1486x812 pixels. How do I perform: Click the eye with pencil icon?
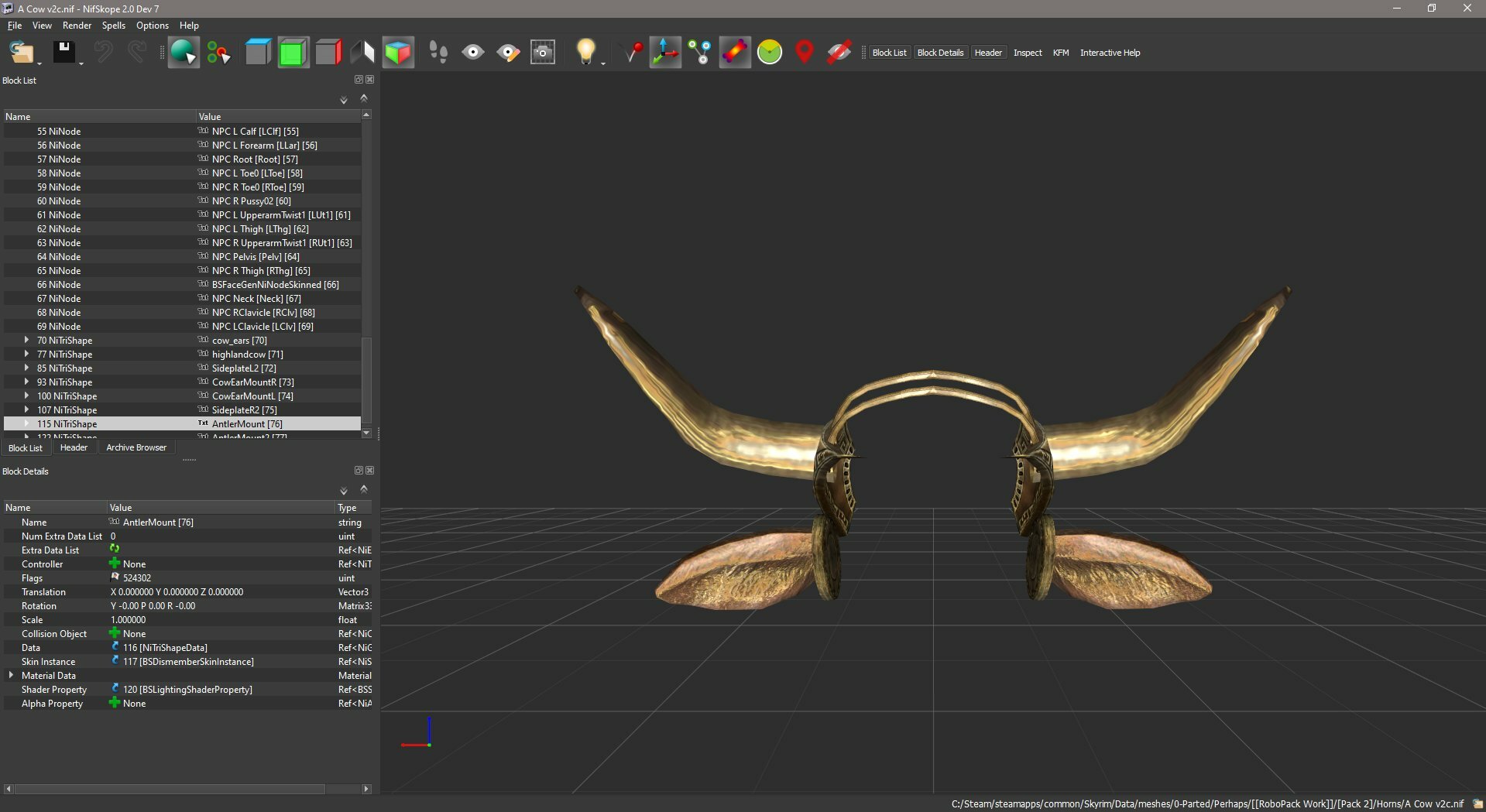tap(508, 53)
